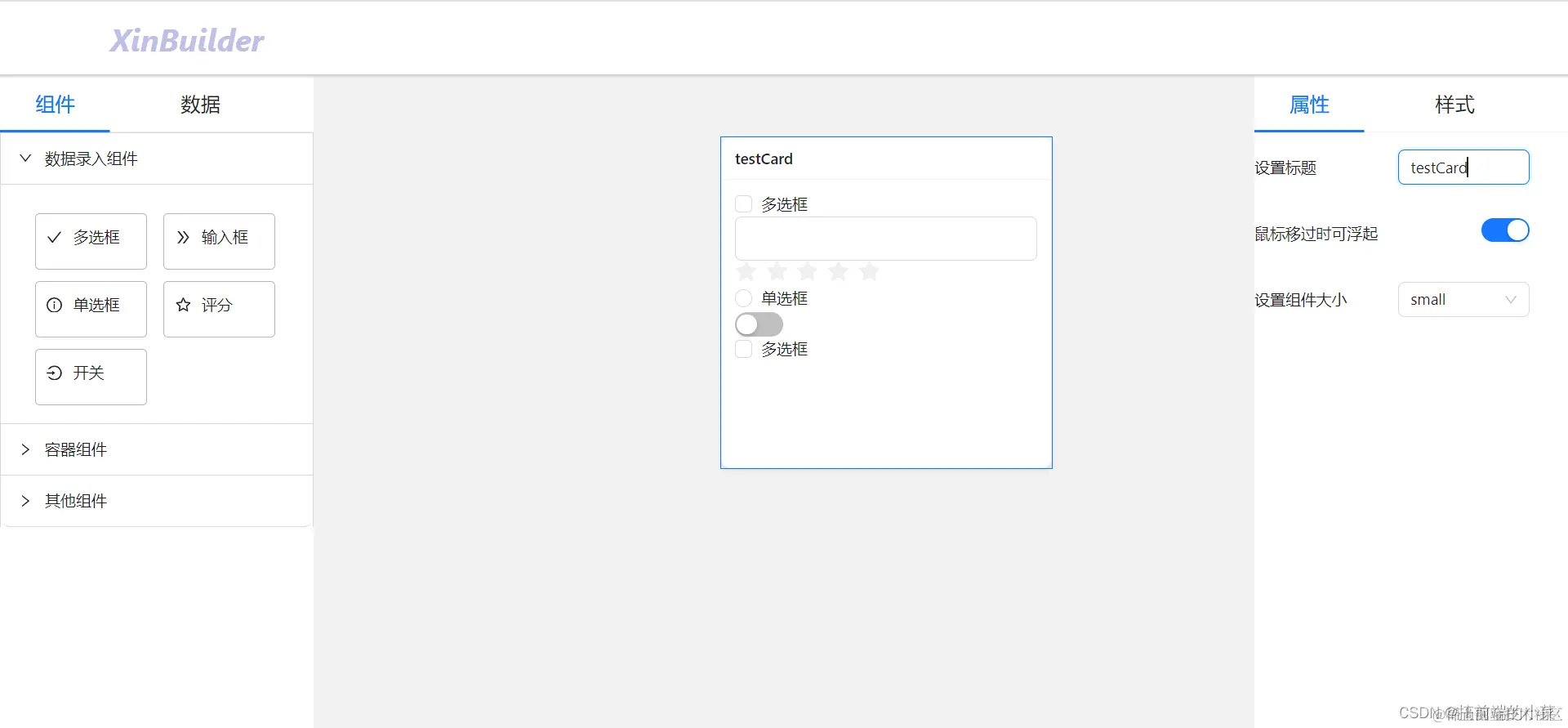Image resolution: width=1568 pixels, height=728 pixels.
Task: Switch to the 属性 tab
Action: tap(1309, 105)
